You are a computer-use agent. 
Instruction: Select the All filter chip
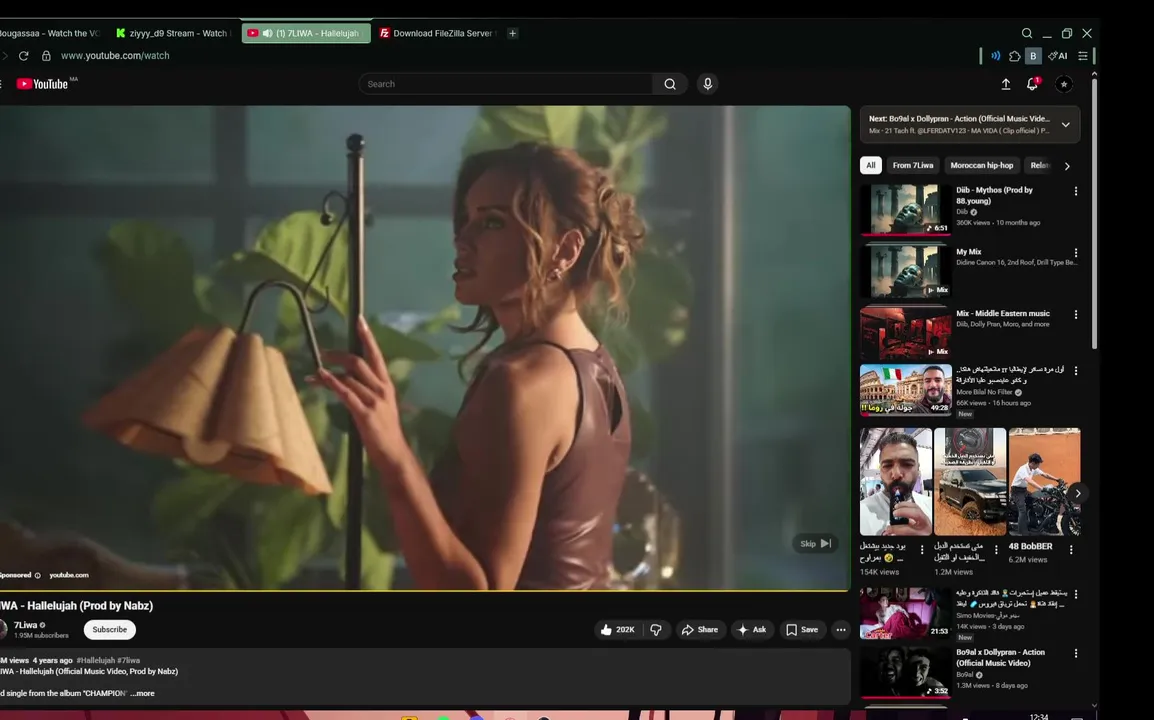[871, 166]
